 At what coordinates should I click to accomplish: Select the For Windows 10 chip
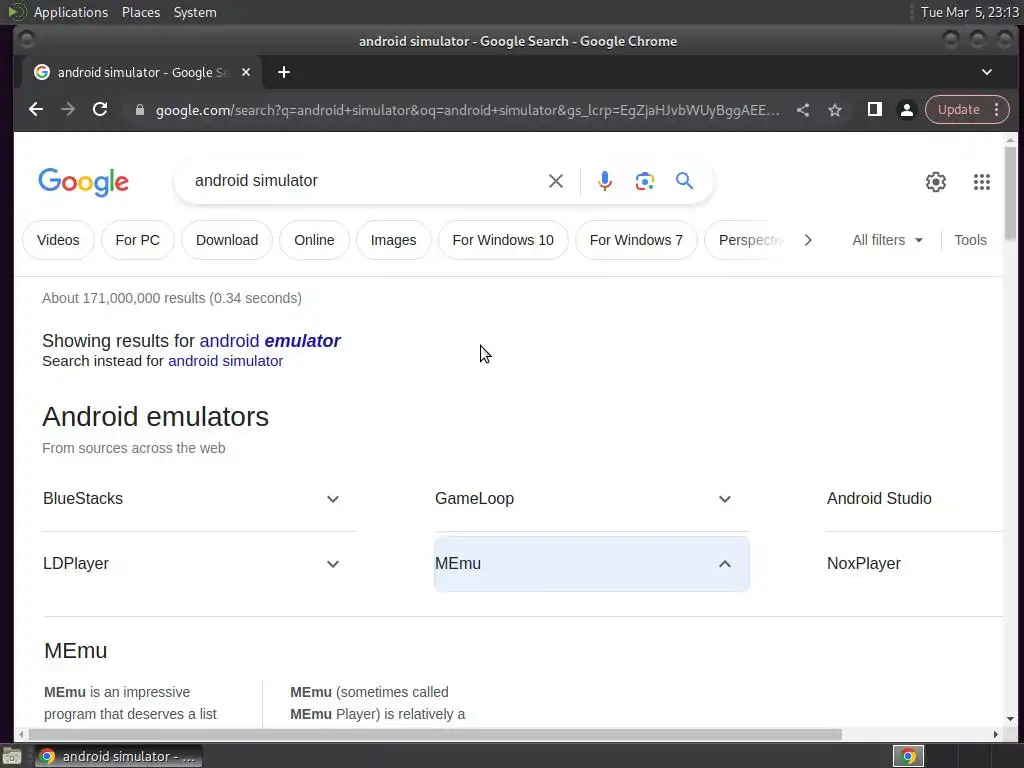pyautogui.click(x=503, y=240)
